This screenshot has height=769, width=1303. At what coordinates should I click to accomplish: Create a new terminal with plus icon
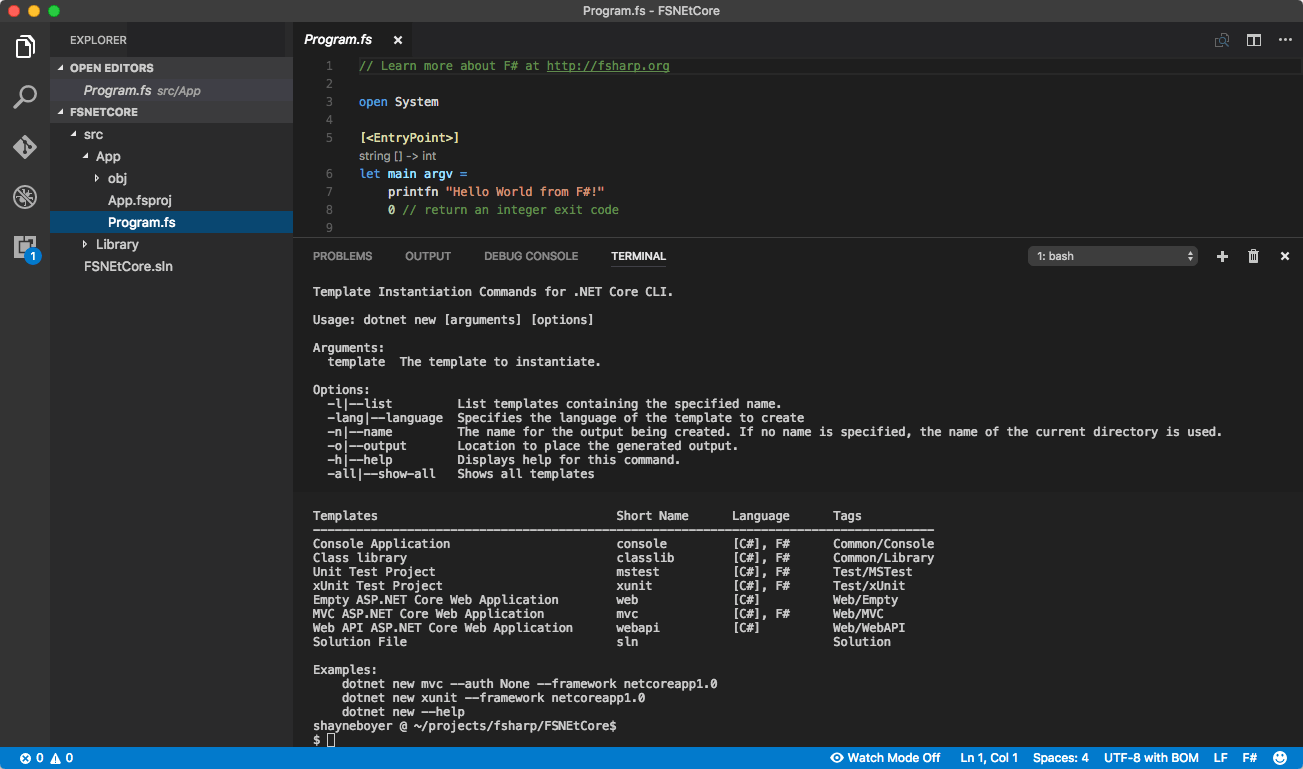click(x=1222, y=256)
